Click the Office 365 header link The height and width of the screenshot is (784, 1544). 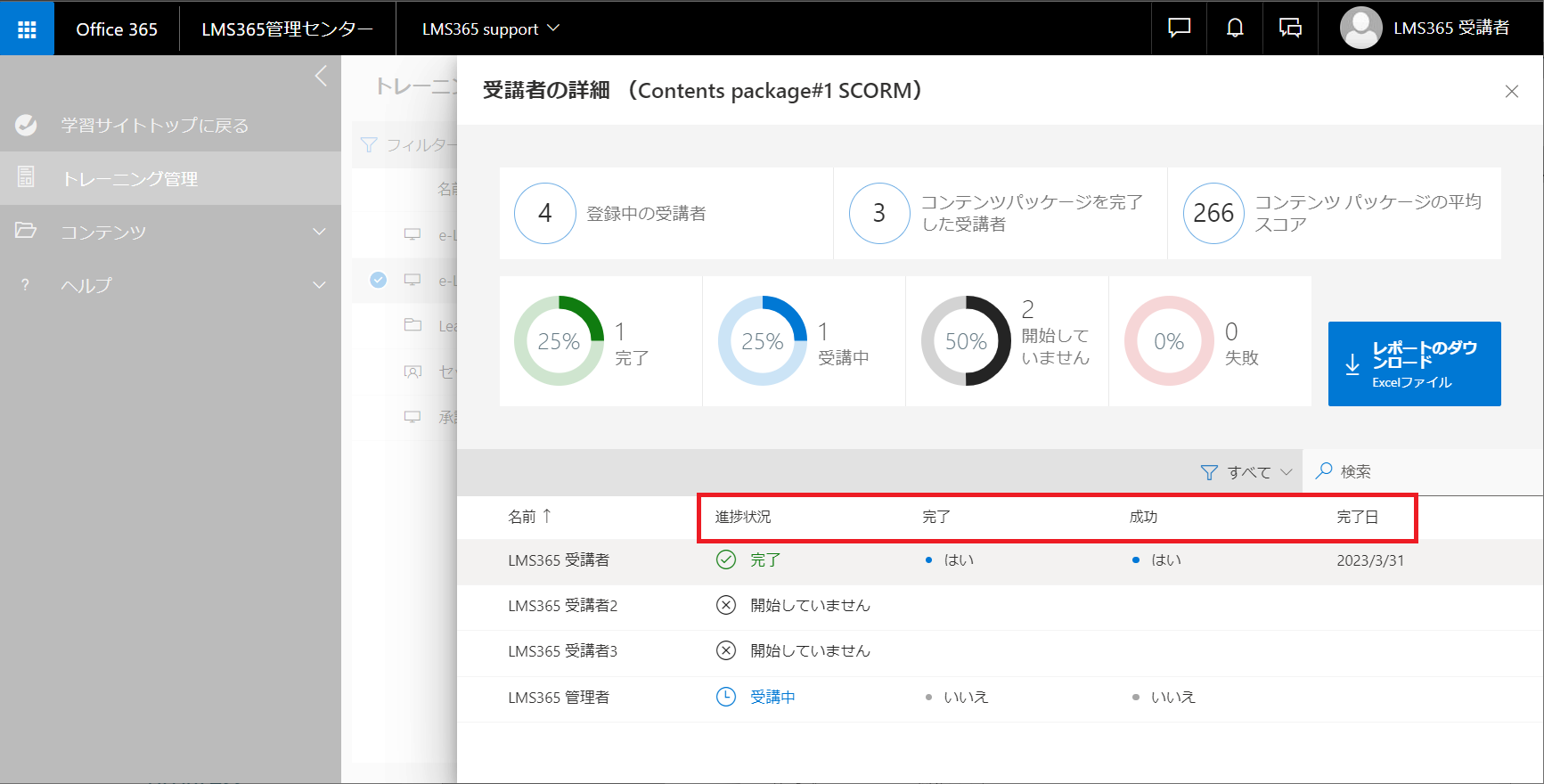click(117, 29)
